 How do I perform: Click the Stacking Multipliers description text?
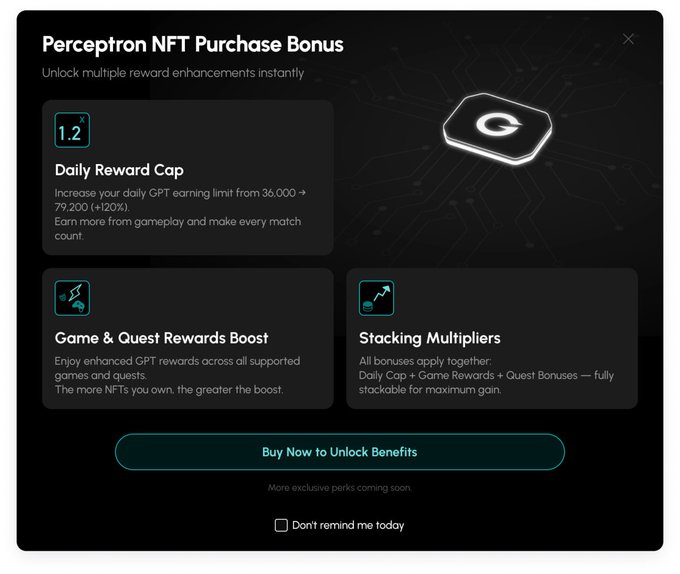(x=486, y=375)
